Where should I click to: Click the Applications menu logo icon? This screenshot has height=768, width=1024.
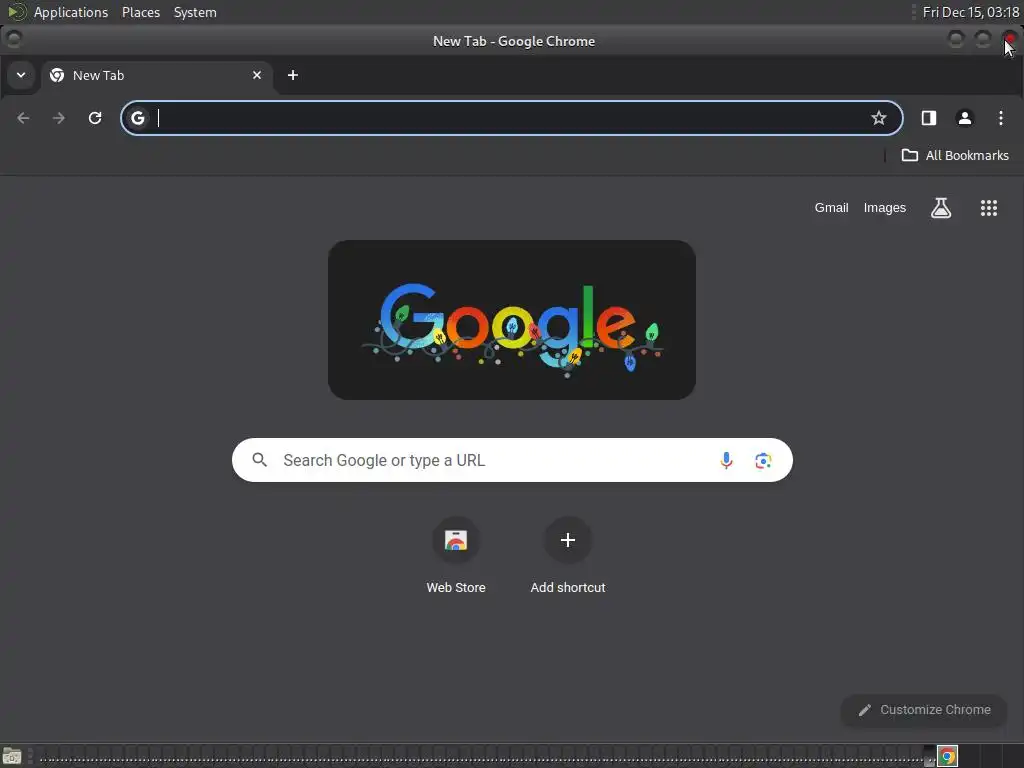pyautogui.click(x=17, y=12)
